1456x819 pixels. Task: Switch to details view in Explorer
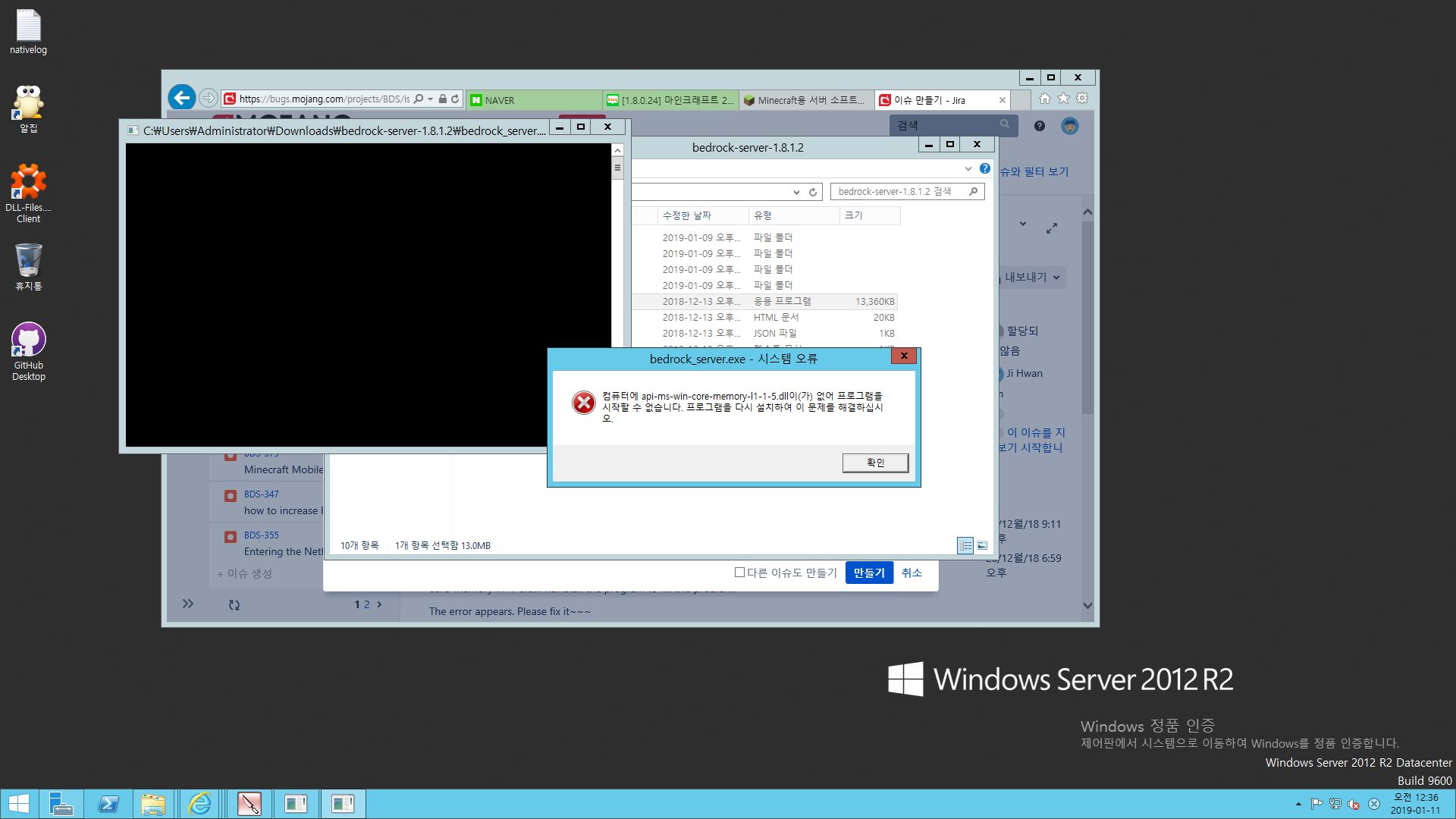coord(965,545)
